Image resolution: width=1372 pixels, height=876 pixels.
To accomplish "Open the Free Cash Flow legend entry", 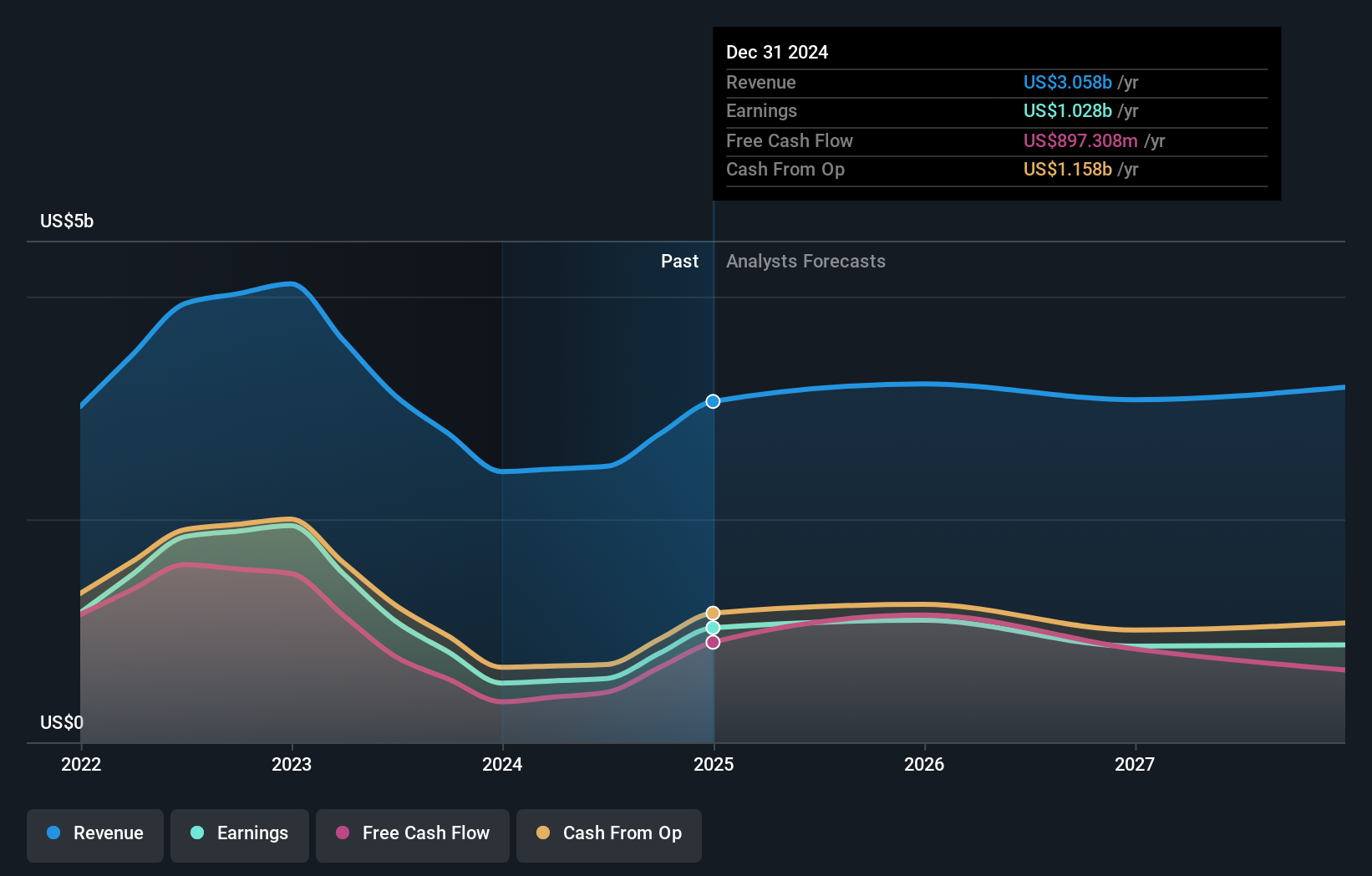I will tap(413, 834).
